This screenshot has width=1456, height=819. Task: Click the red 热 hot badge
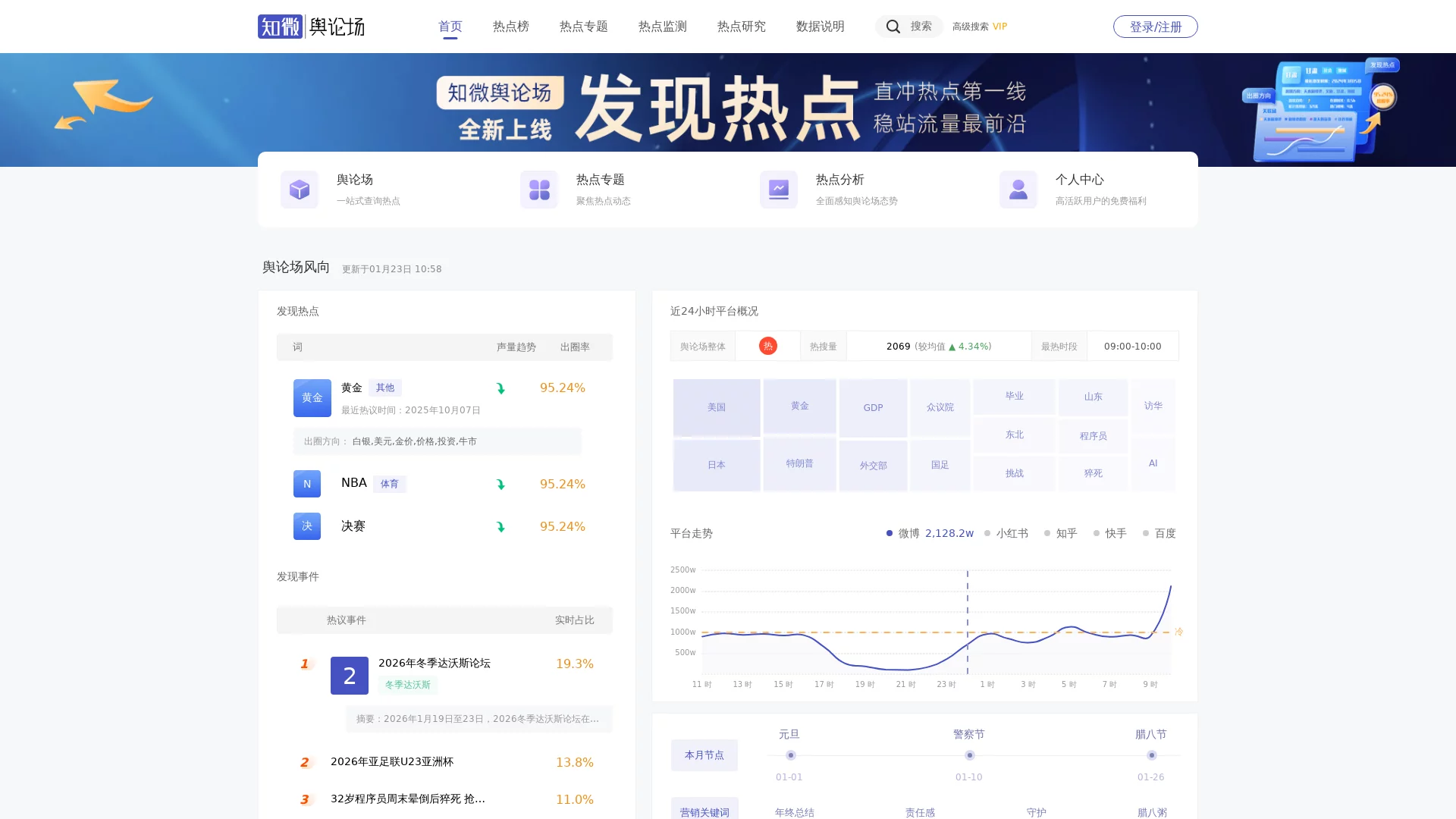click(767, 345)
